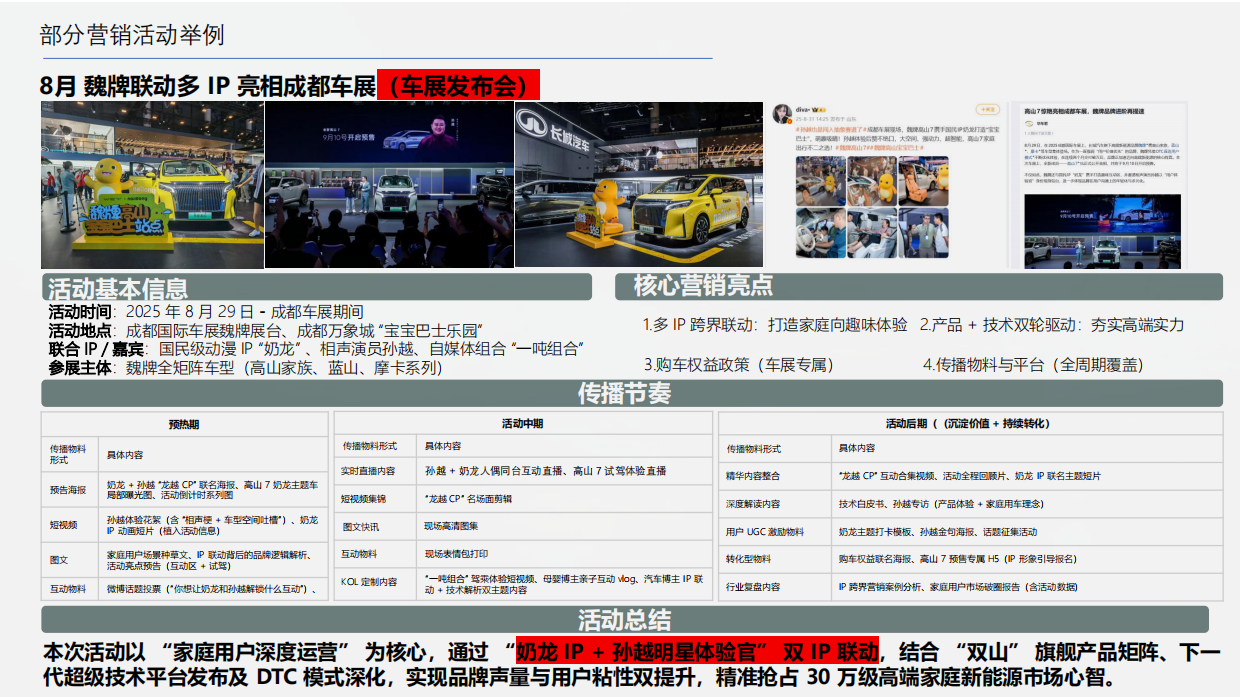Click highlight 3.购车权益政策（车展专属）

[739, 365]
